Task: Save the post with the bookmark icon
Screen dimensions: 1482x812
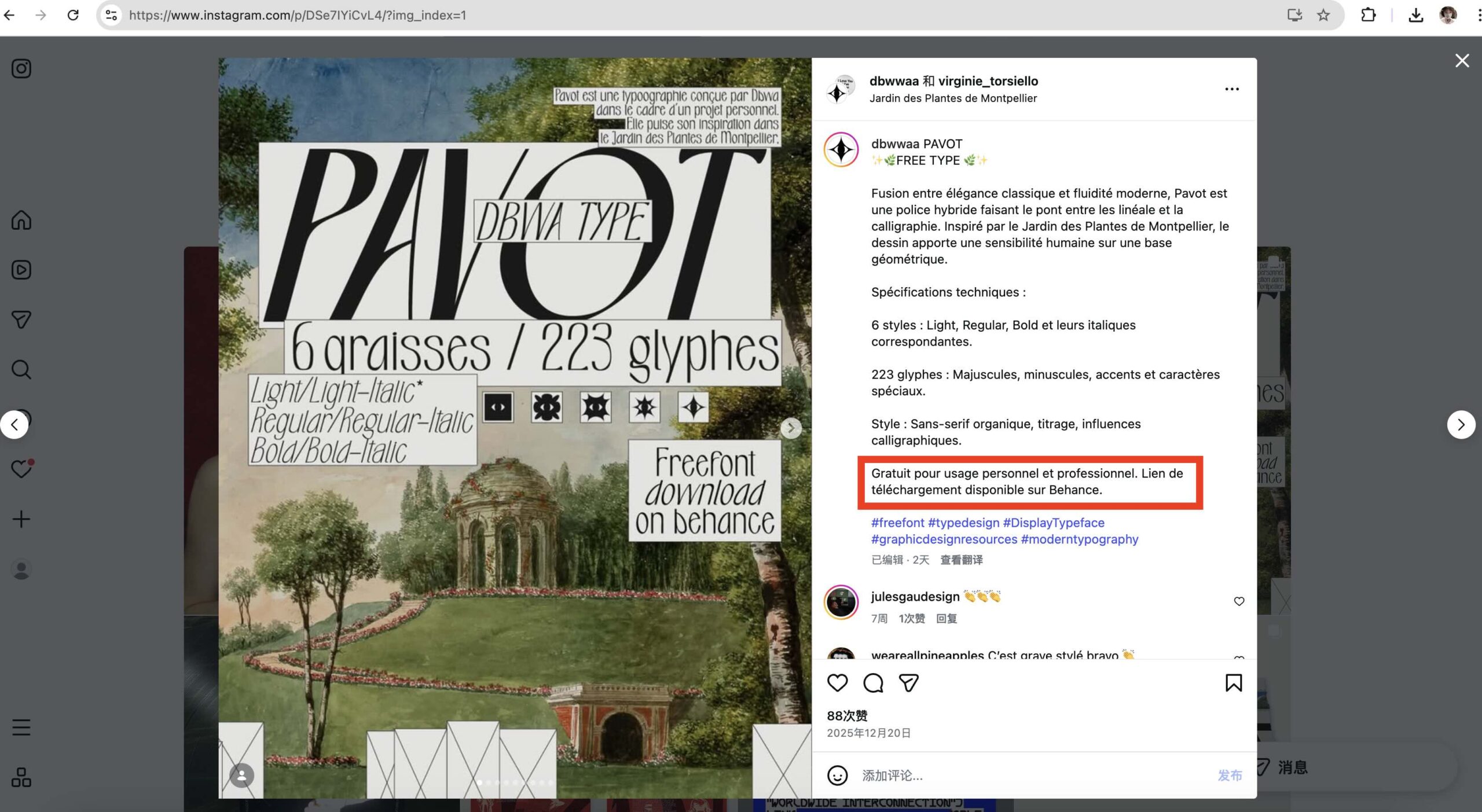Action: tap(1234, 683)
